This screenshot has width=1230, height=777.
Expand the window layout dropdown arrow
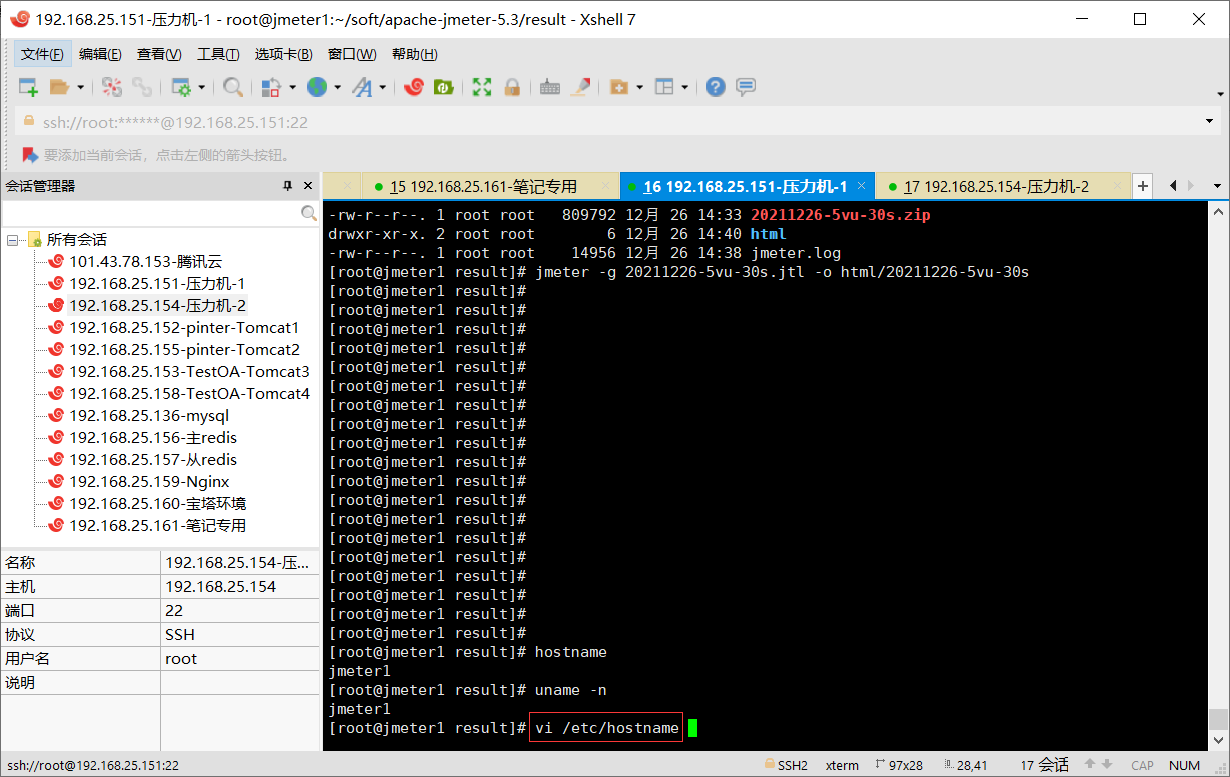685,87
